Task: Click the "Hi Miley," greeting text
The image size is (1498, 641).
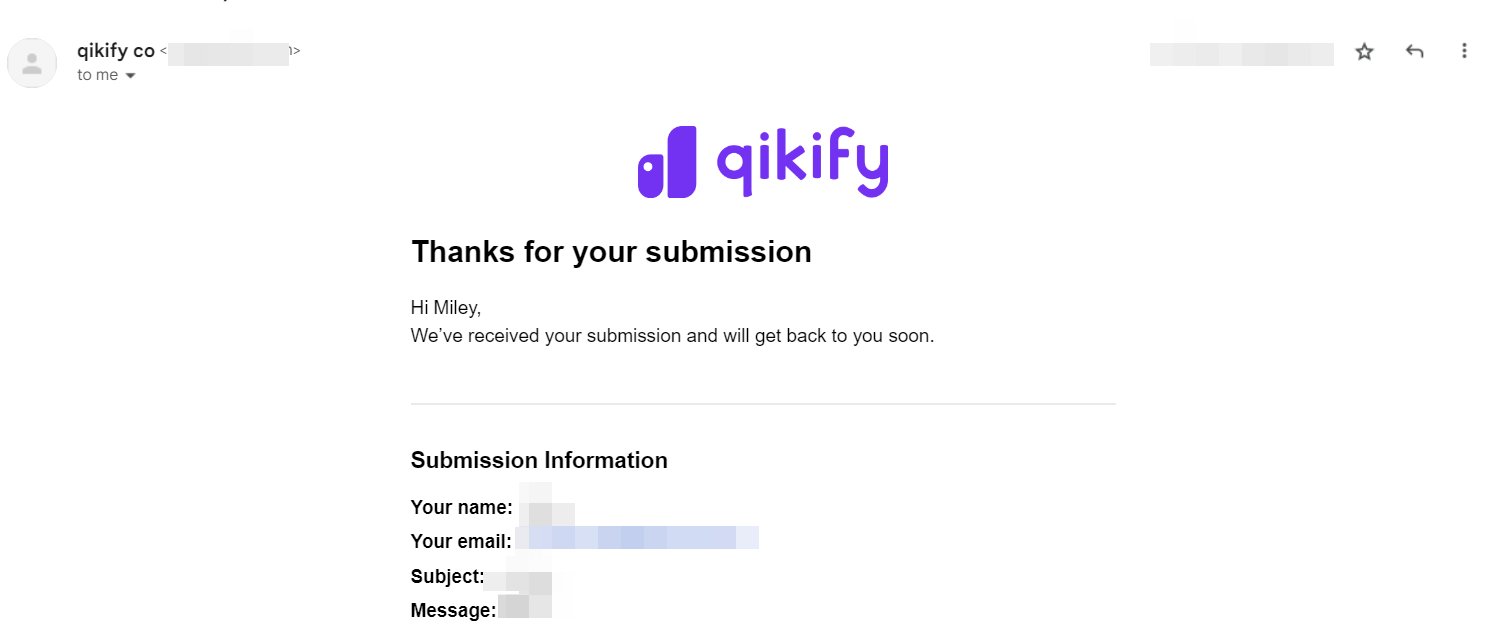Action: point(446,308)
